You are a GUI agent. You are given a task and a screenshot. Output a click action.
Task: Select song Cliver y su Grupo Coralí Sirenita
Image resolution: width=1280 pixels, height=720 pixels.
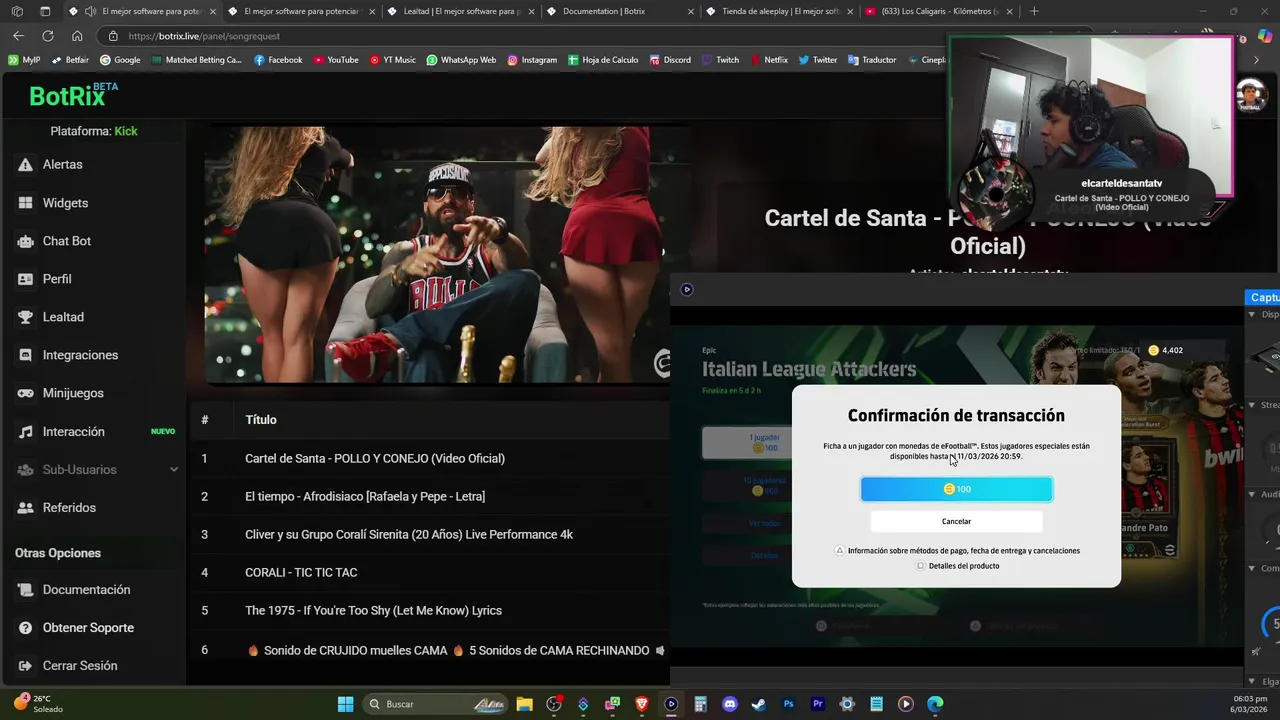(x=430, y=534)
